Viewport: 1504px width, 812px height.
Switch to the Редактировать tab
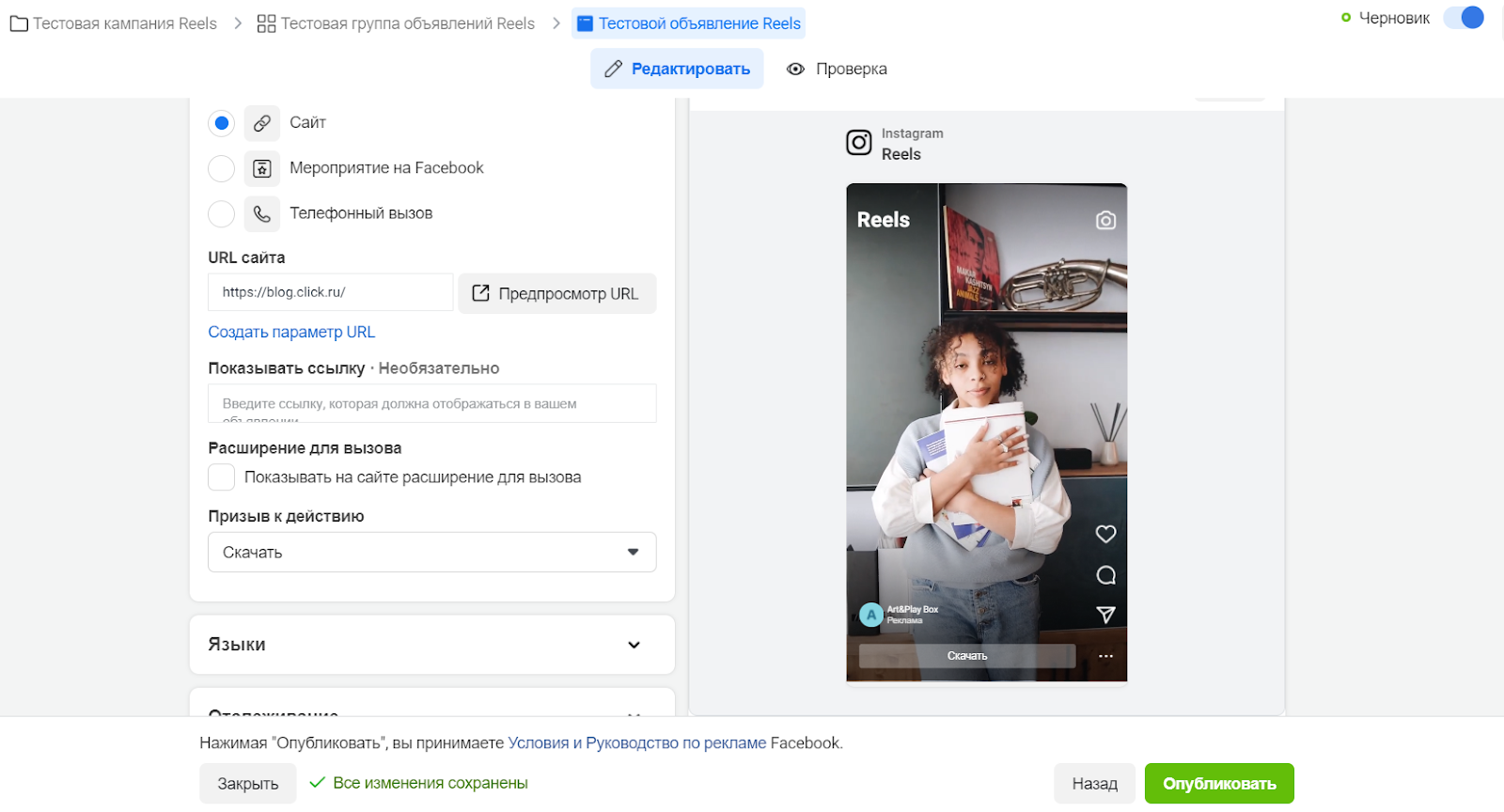tap(677, 69)
